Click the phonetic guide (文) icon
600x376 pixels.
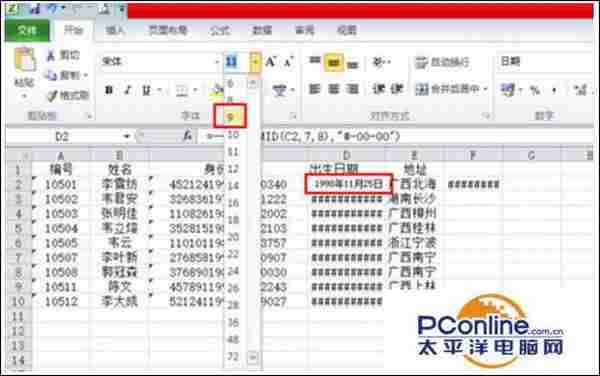point(280,91)
